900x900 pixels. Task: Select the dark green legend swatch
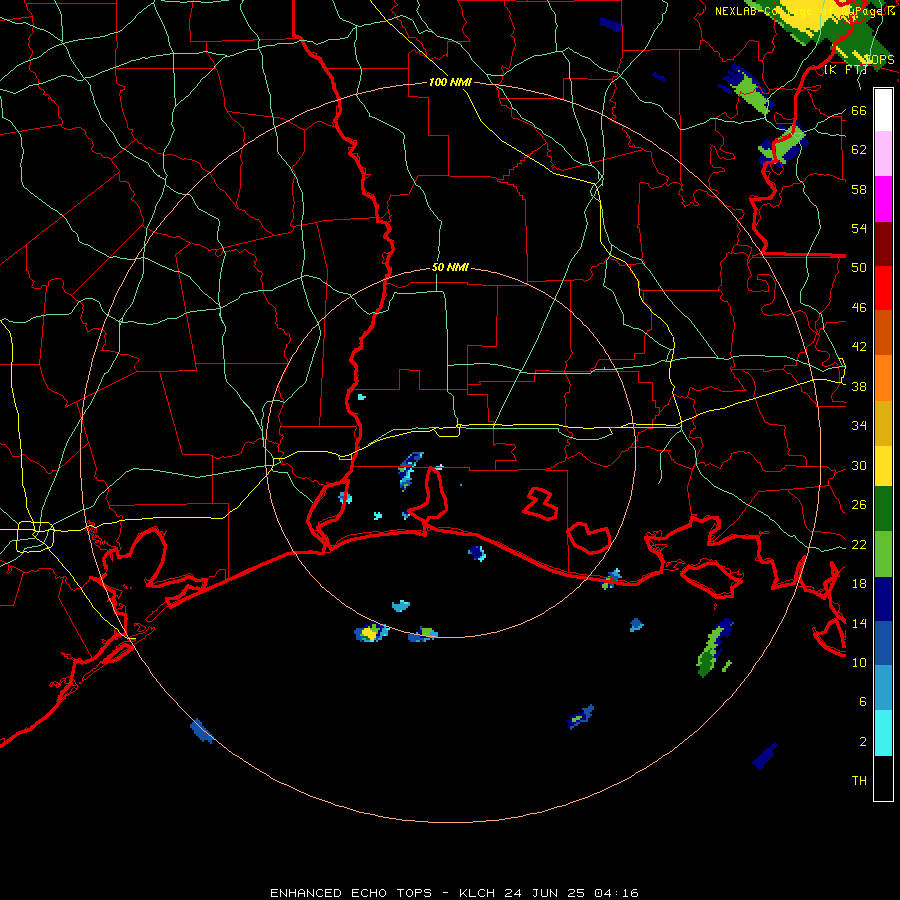tap(883, 509)
